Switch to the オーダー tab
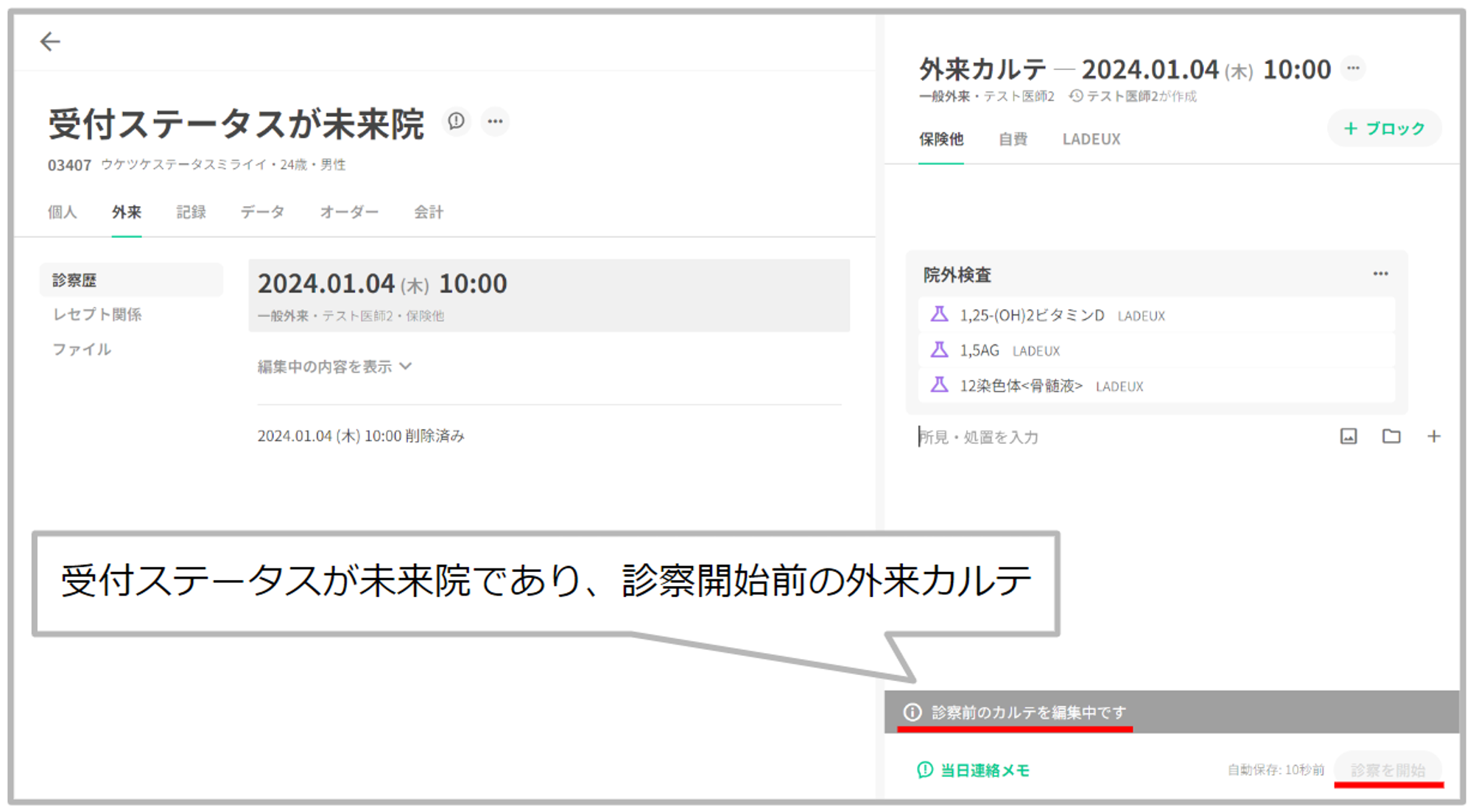This screenshot has height=812, width=1473. pyautogui.click(x=349, y=213)
